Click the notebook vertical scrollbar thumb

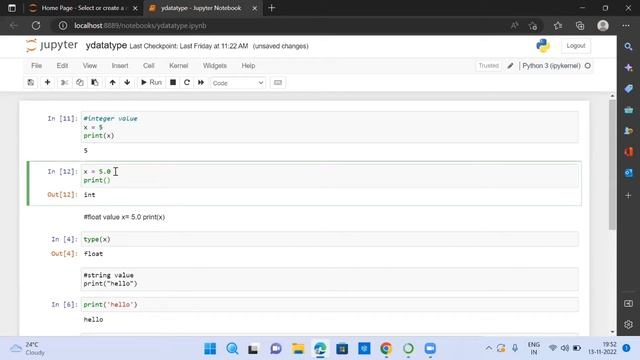[612, 164]
